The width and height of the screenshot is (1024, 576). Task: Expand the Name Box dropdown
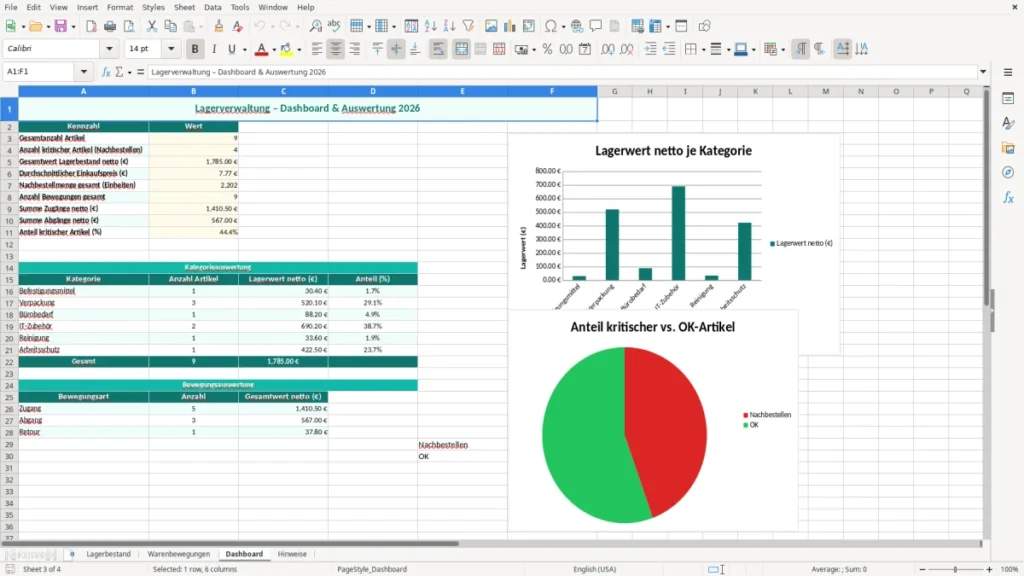click(84, 72)
